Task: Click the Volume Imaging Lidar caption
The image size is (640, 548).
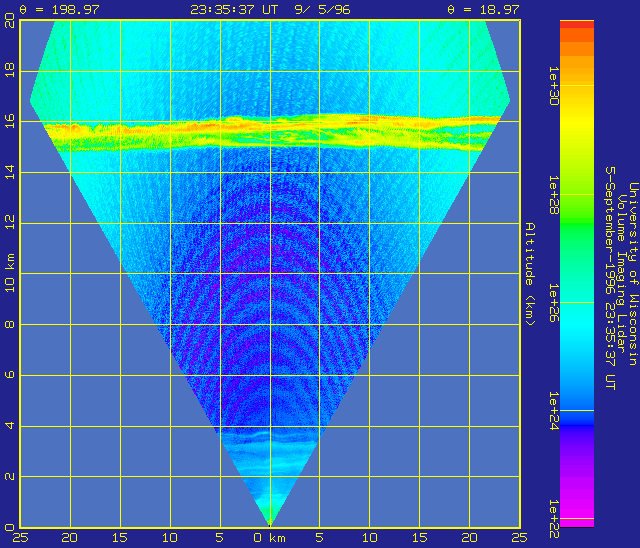Action: pos(622,274)
